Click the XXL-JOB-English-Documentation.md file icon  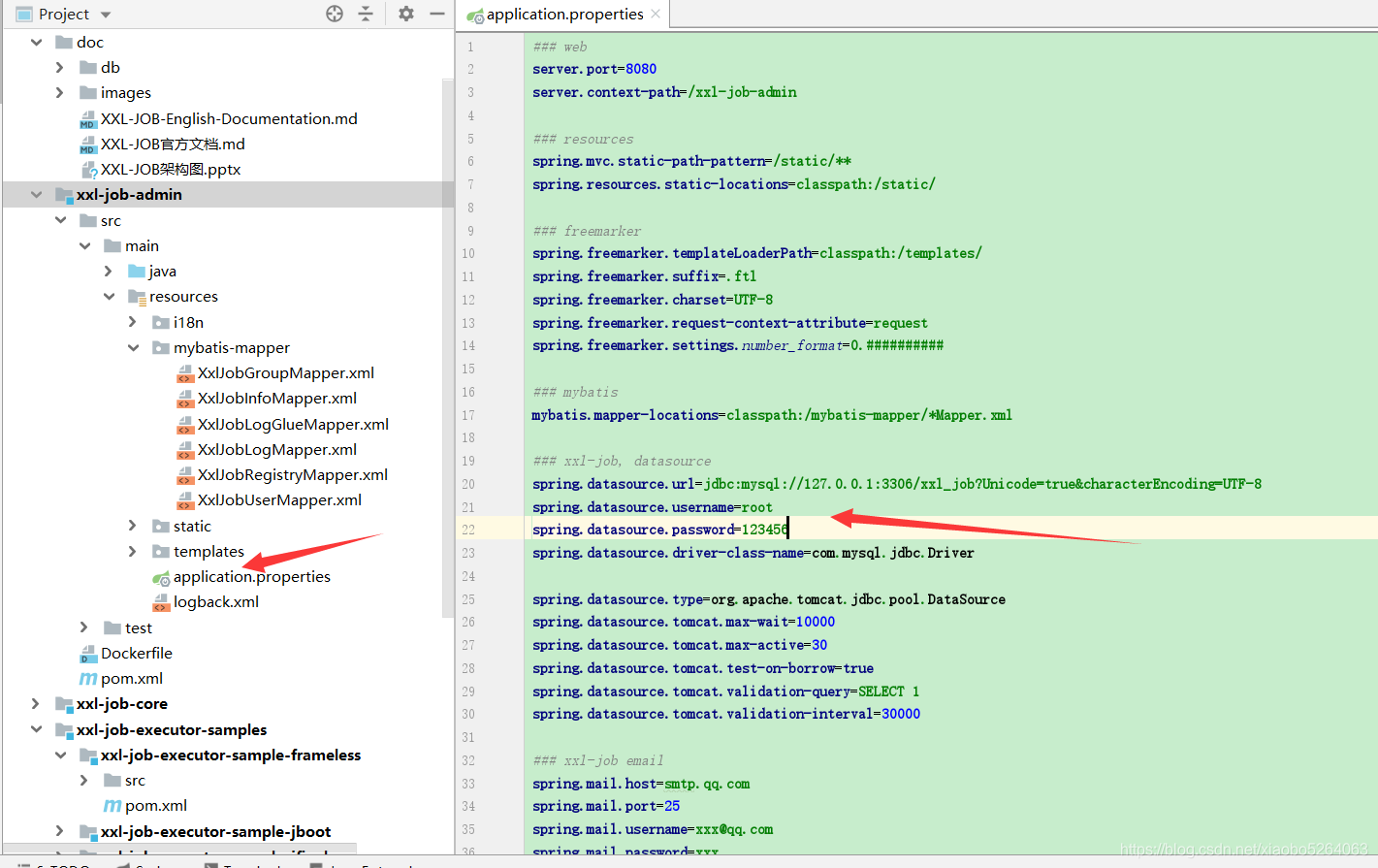(88, 119)
